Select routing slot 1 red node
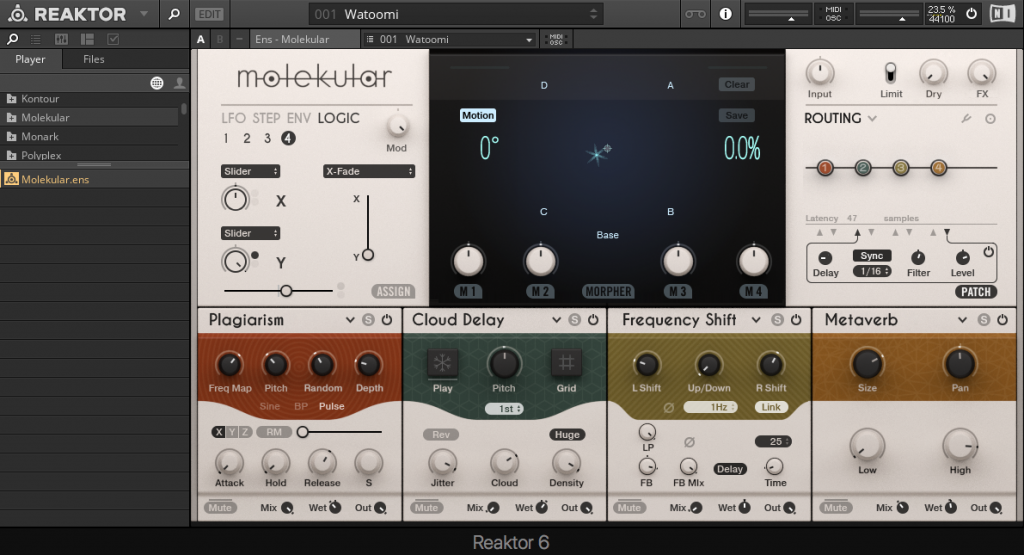The height and width of the screenshot is (555, 1024). (825, 168)
